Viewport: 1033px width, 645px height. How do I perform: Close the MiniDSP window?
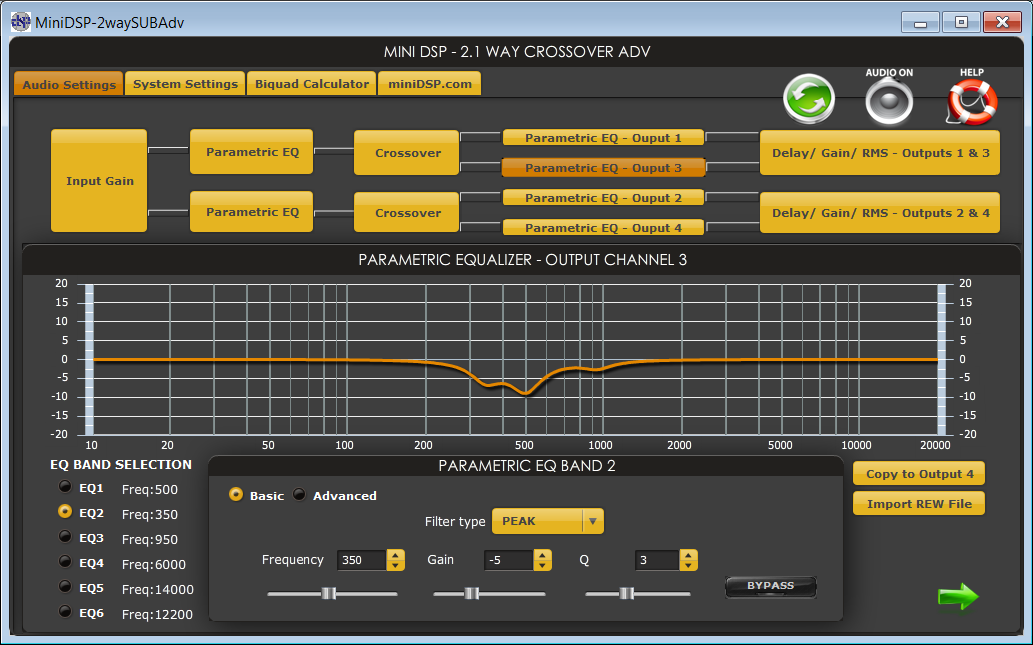coord(1002,22)
